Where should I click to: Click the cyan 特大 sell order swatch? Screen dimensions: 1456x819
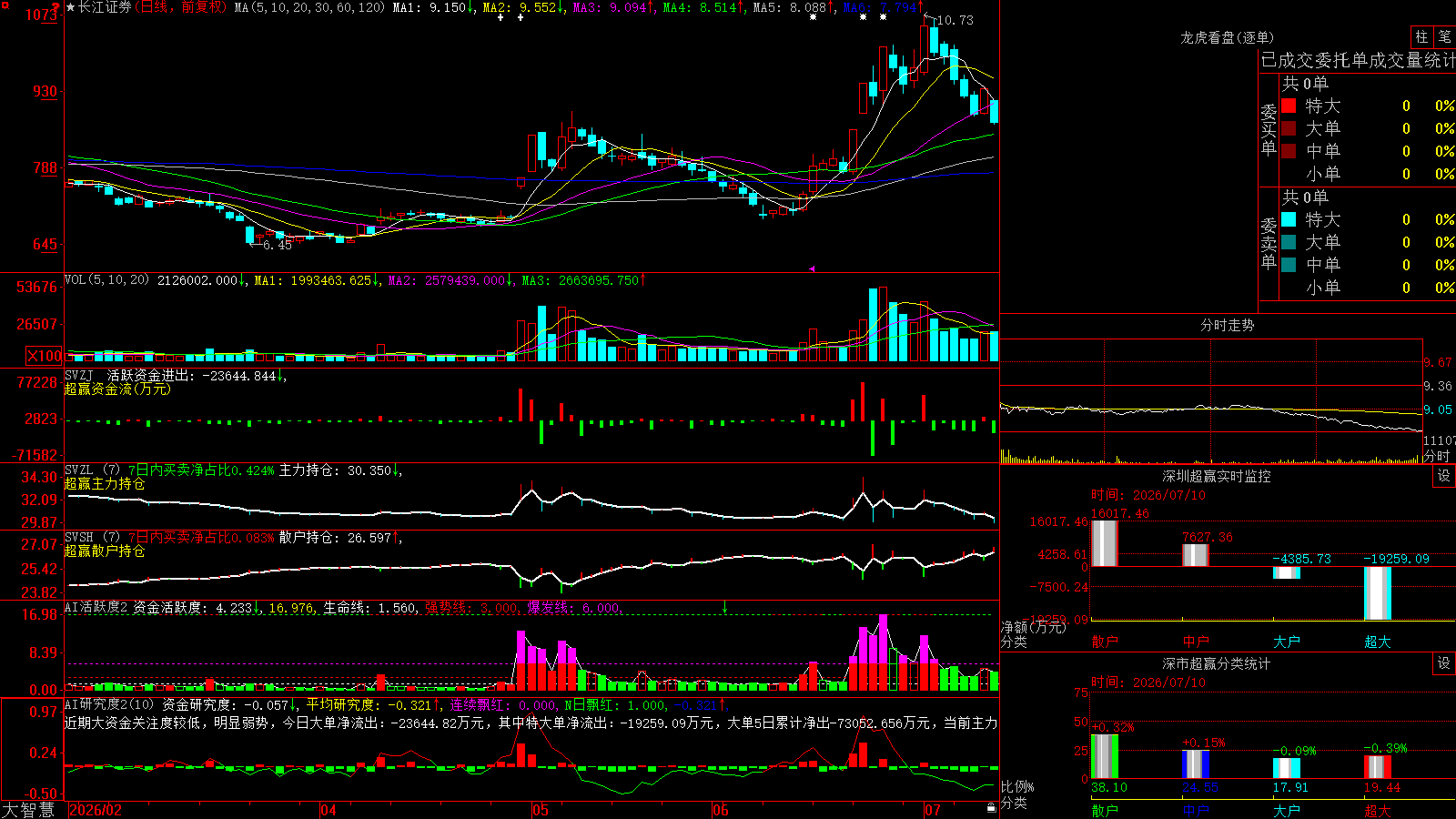click(1289, 219)
